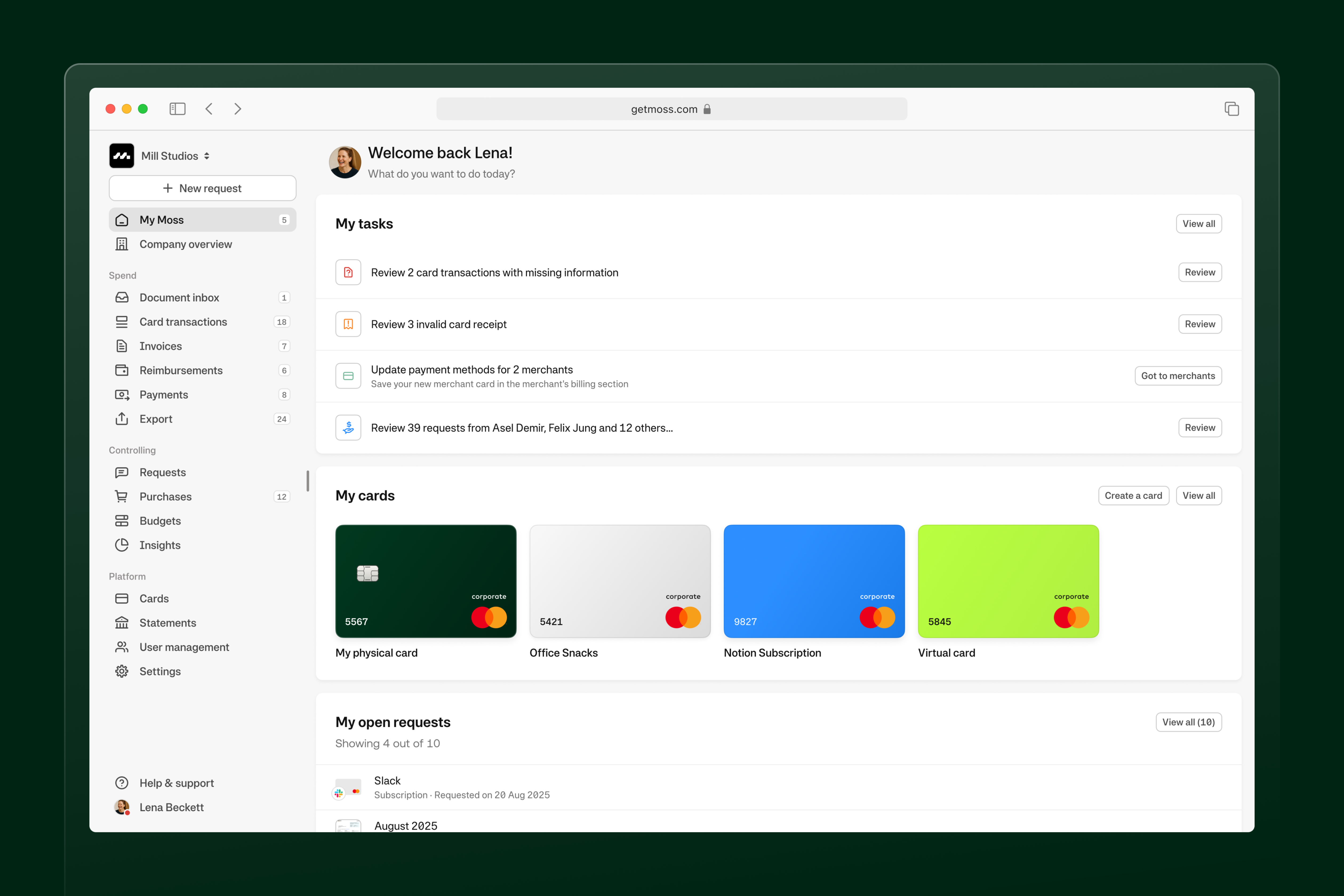Click the Insights pie chart icon
Viewport: 1344px width, 896px height.
point(122,545)
